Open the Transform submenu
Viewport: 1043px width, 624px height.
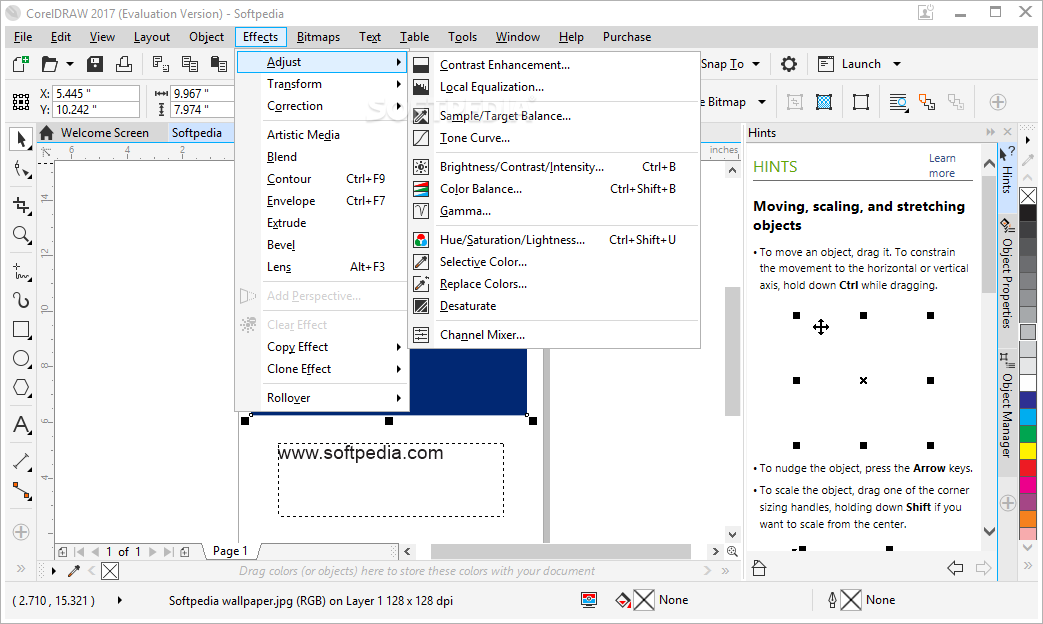tap(322, 84)
